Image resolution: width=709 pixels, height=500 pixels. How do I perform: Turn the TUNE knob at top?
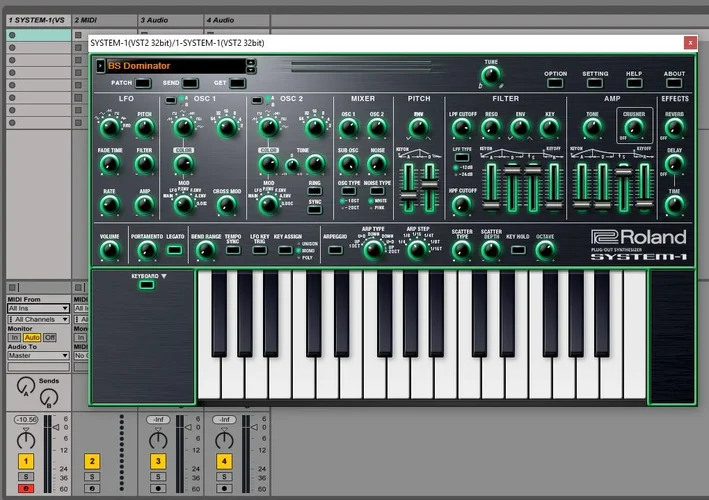491,75
